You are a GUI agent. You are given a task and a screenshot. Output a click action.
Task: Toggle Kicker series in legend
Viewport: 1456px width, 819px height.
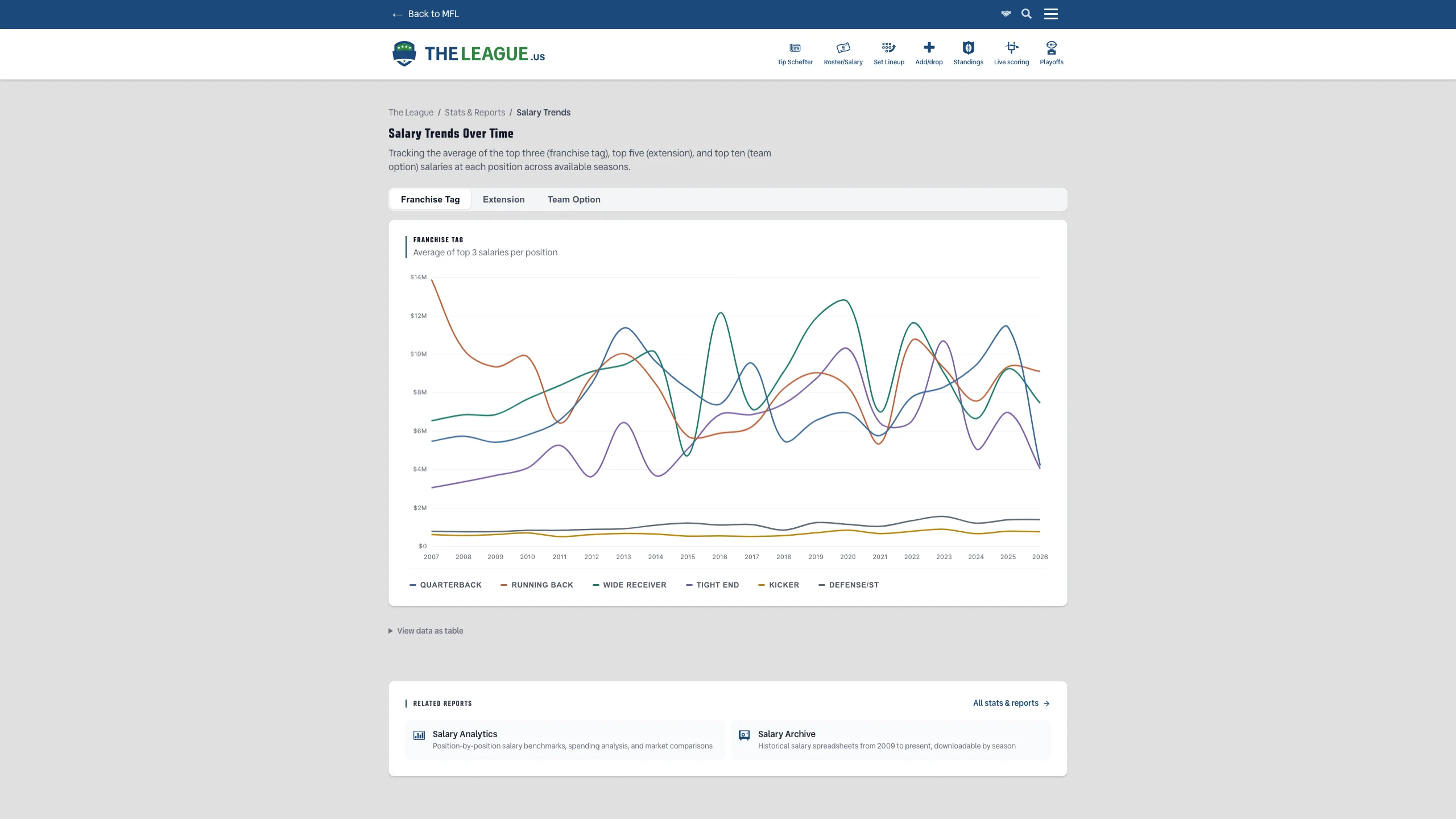779,585
